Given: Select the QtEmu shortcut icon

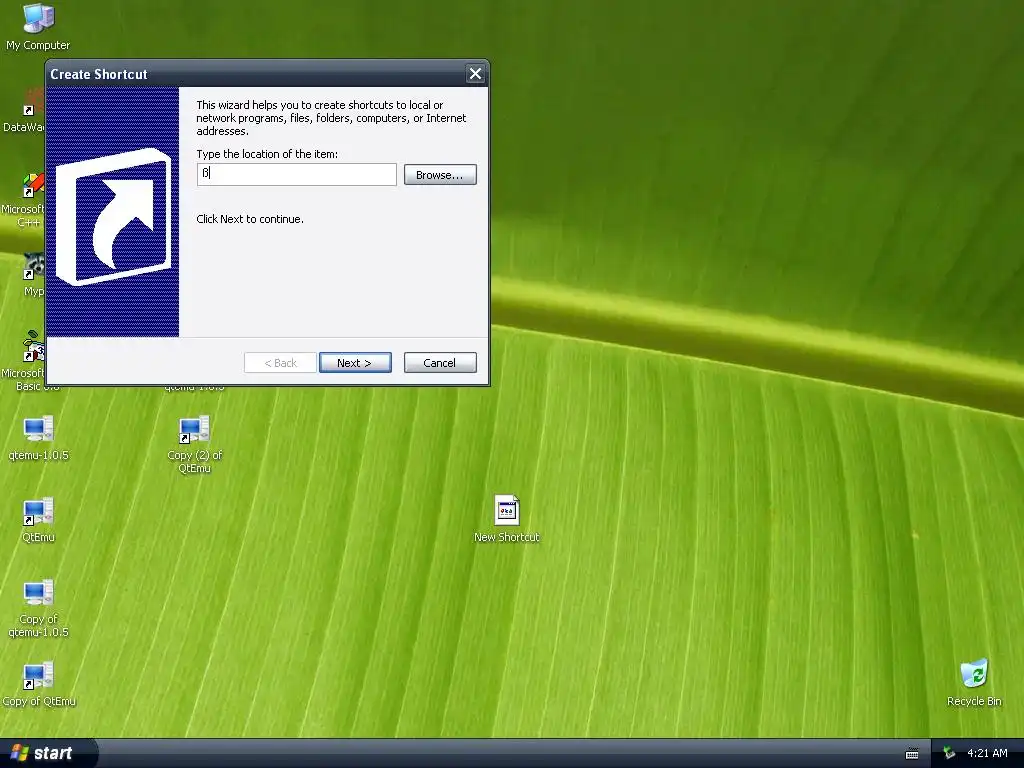Looking at the screenshot, I should (x=38, y=520).
